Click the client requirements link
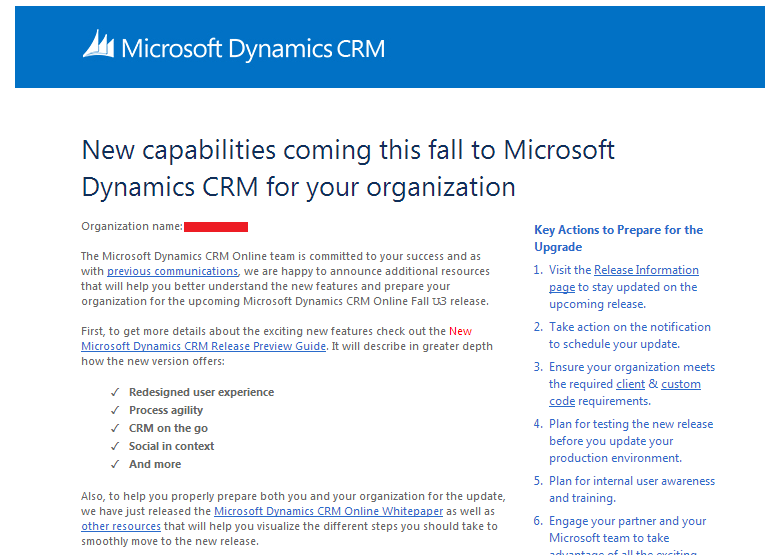The image size is (783, 555). pyautogui.click(x=630, y=384)
